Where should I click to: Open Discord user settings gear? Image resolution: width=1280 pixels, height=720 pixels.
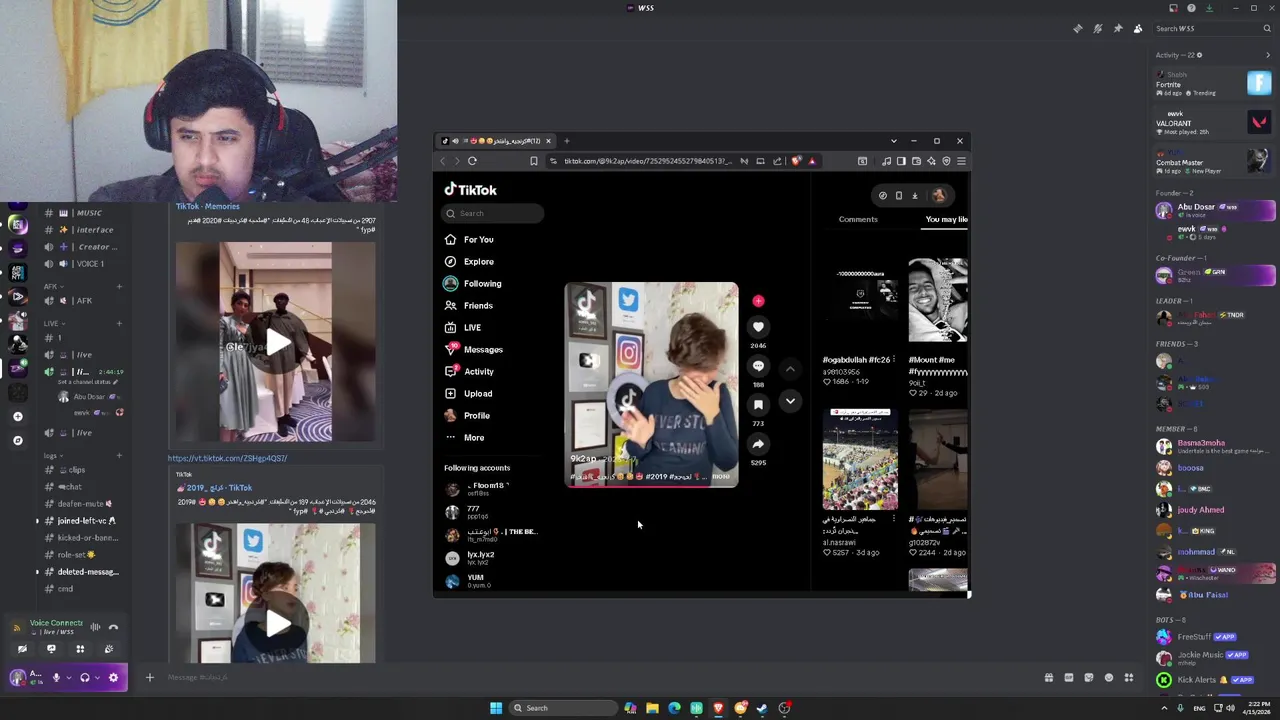(113, 678)
